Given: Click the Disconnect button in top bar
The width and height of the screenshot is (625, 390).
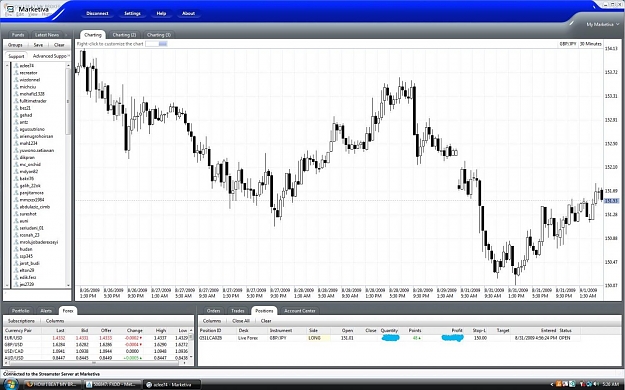Looking at the screenshot, I should click(97, 14).
